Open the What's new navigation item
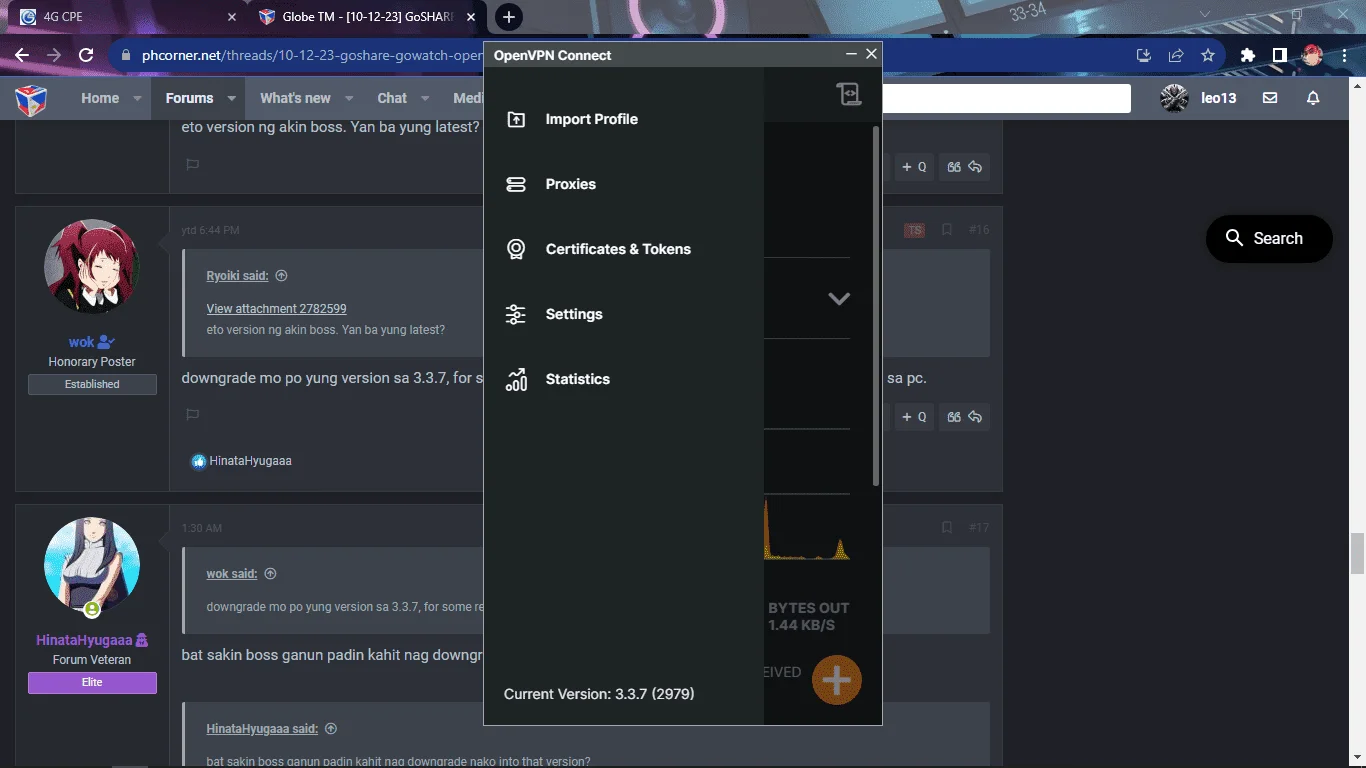This screenshot has height=768, width=1366. point(295,98)
